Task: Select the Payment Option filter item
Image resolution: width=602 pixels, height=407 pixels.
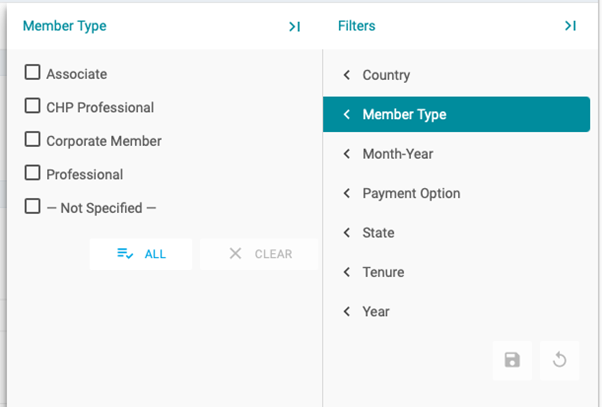Action: point(456,193)
